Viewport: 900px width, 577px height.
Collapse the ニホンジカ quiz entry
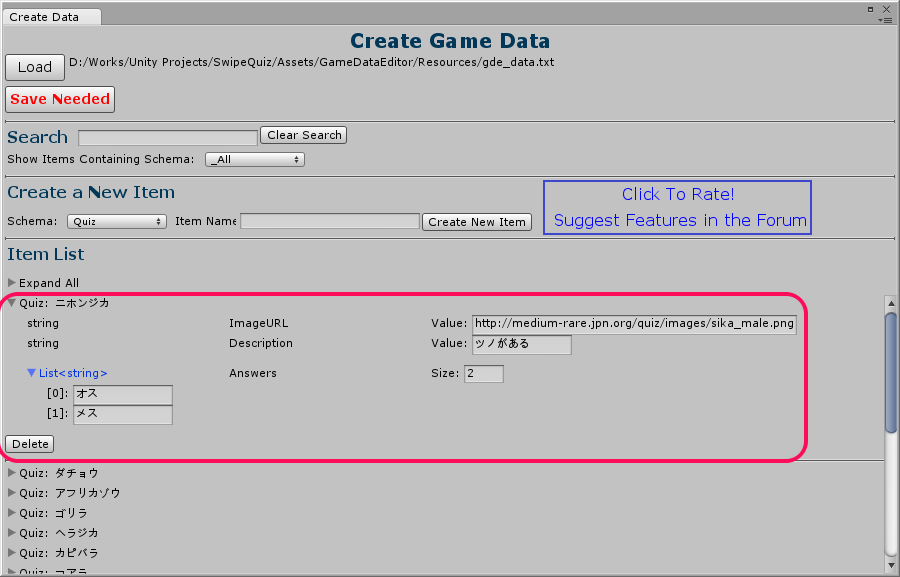(x=11, y=303)
